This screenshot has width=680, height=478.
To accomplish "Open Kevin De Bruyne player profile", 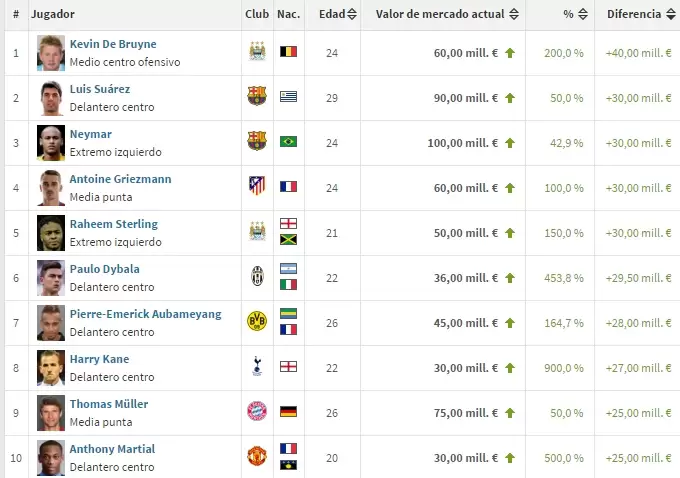I will tap(113, 44).
